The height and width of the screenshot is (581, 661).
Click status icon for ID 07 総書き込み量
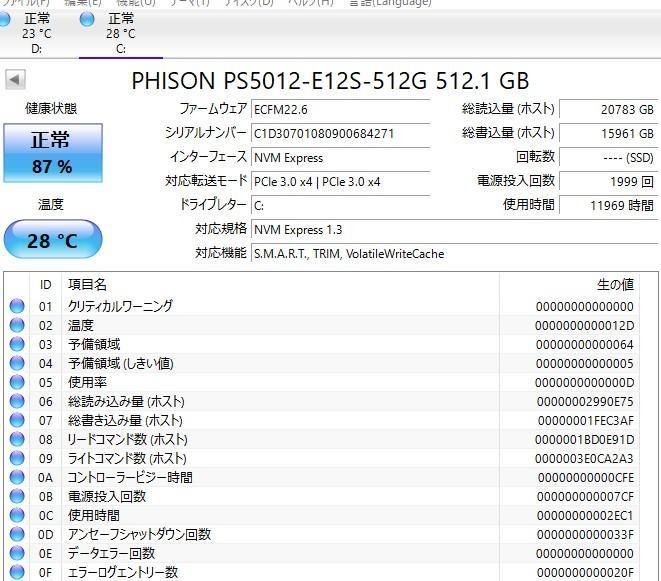point(17,420)
